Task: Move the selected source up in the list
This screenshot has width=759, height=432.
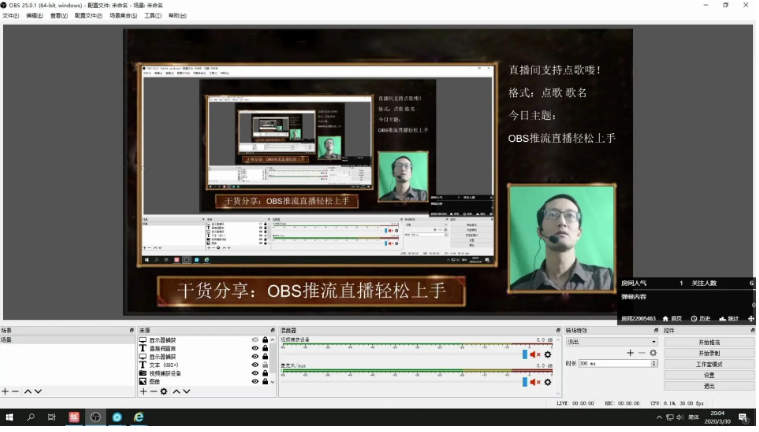Action: click(176, 391)
